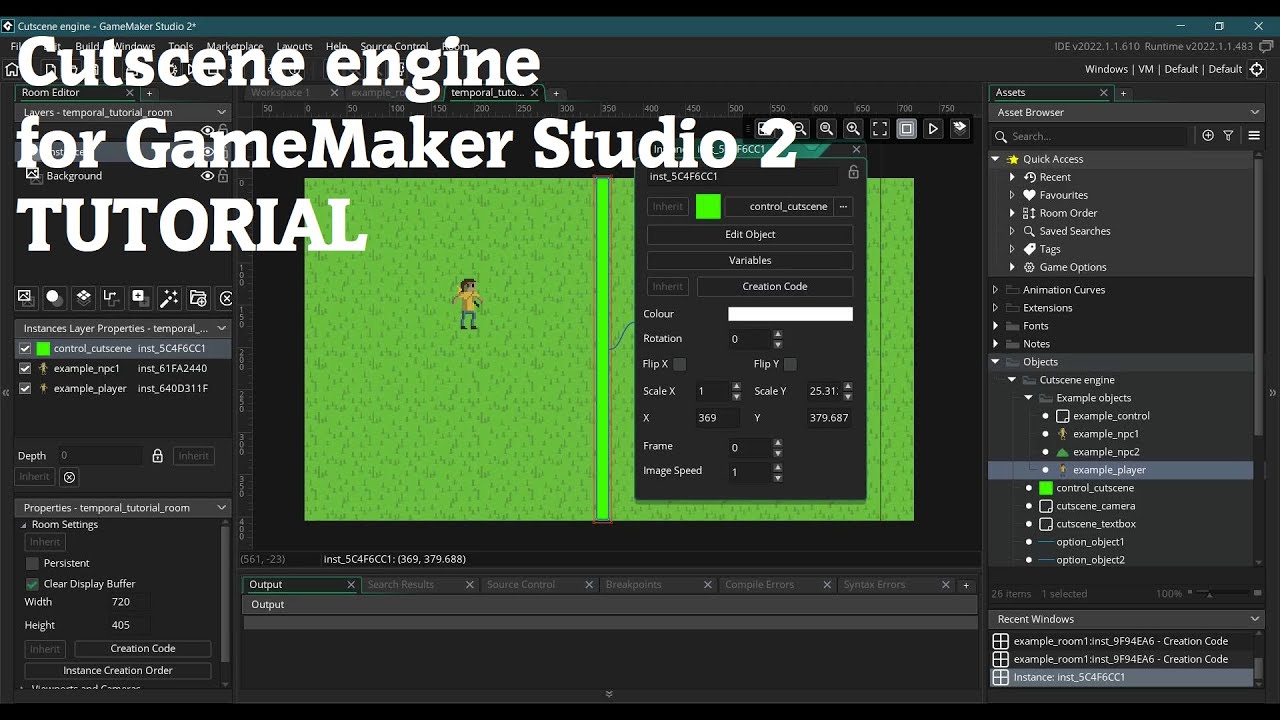The width and height of the screenshot is (1280, 720).
Task: Create a new effect layer (magic wand)
Action: pos(169,297)
